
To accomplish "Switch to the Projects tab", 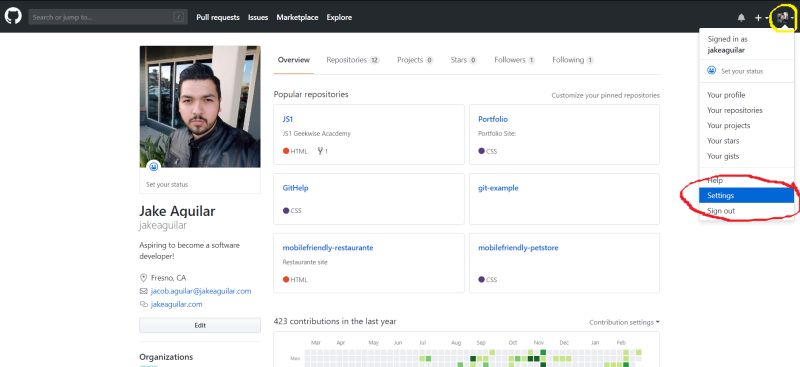I will pyautogui.click(x=415, y=60).
